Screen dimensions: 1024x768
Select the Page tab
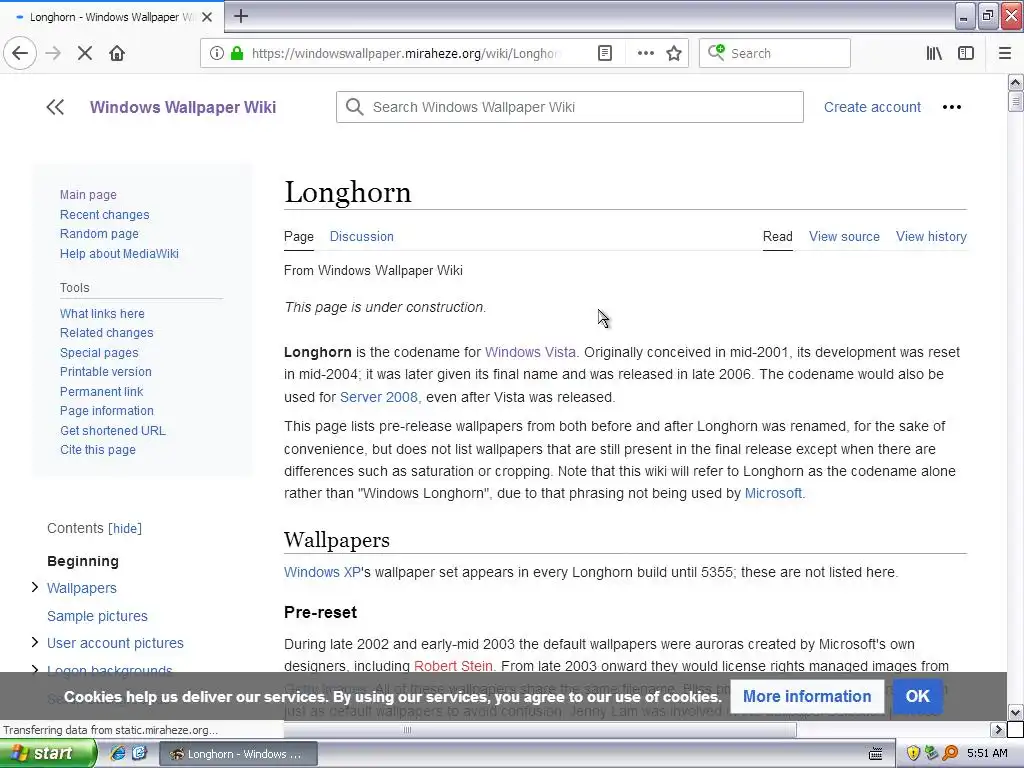(298, 236)
